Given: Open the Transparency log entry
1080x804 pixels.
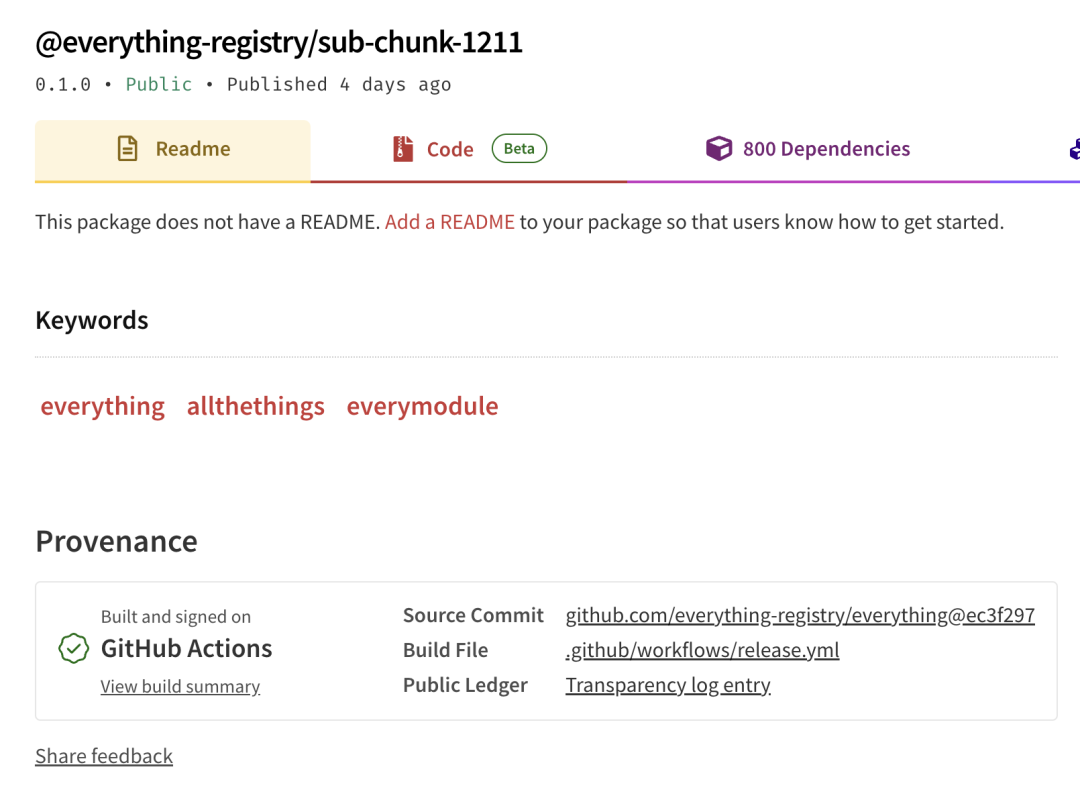Looking at the screenshot, I should click(668, 685).
